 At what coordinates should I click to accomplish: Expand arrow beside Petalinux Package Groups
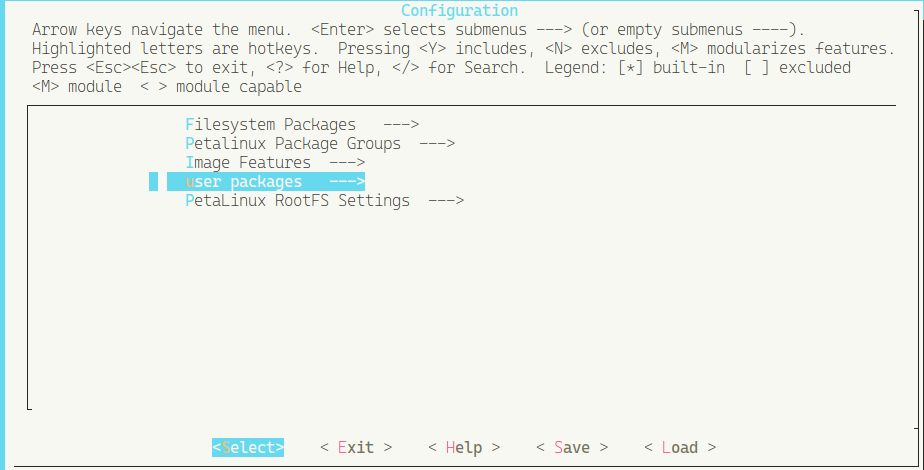(x=437, y=144)
